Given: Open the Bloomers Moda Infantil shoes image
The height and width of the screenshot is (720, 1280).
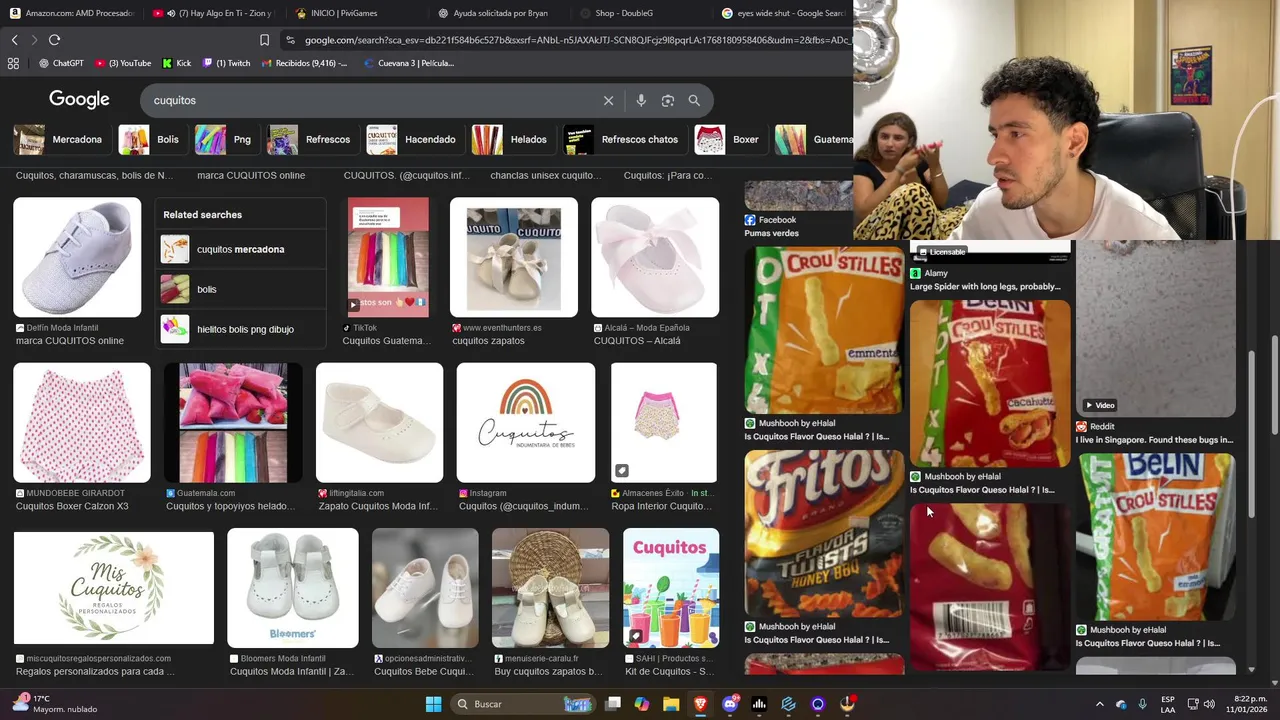Looking at the screenshot, I should point(293,588).
